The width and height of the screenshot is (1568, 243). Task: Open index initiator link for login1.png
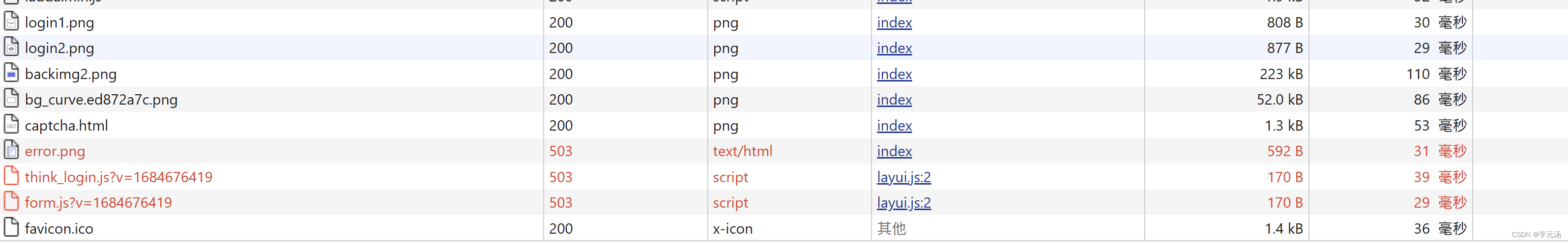coord(894,23)
